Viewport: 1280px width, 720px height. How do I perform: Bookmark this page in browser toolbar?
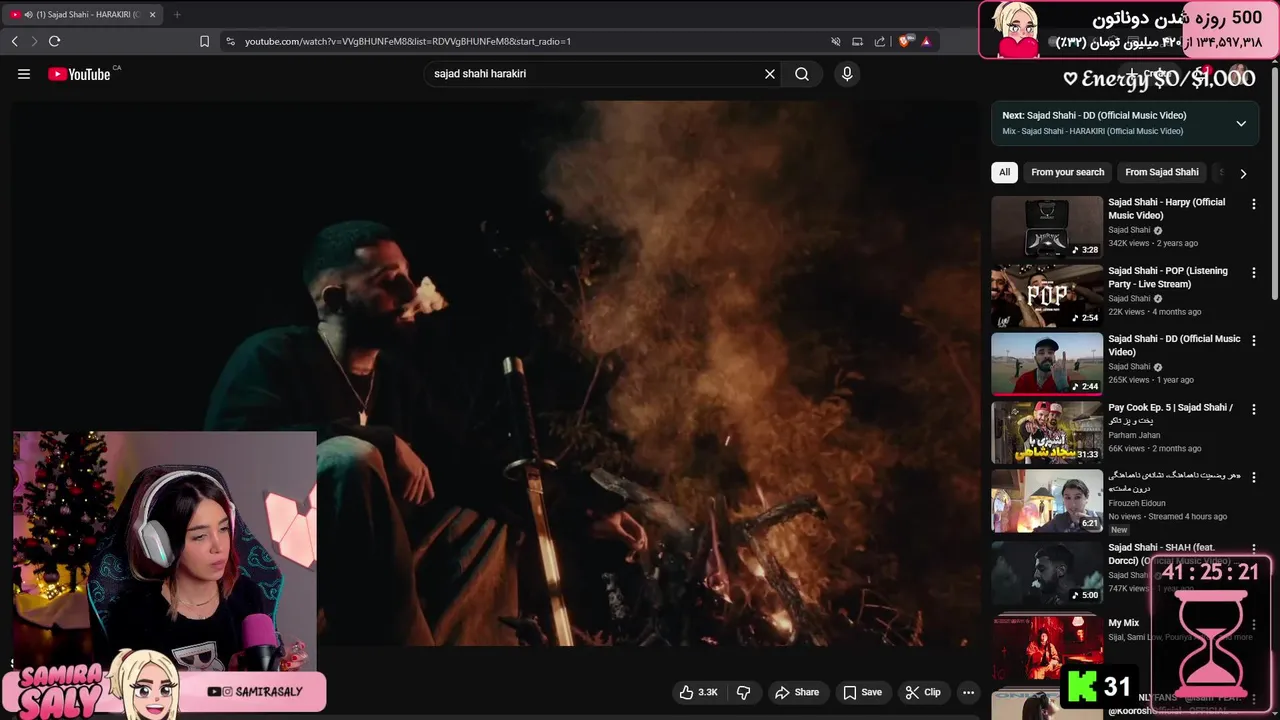[x=204, y=41]
